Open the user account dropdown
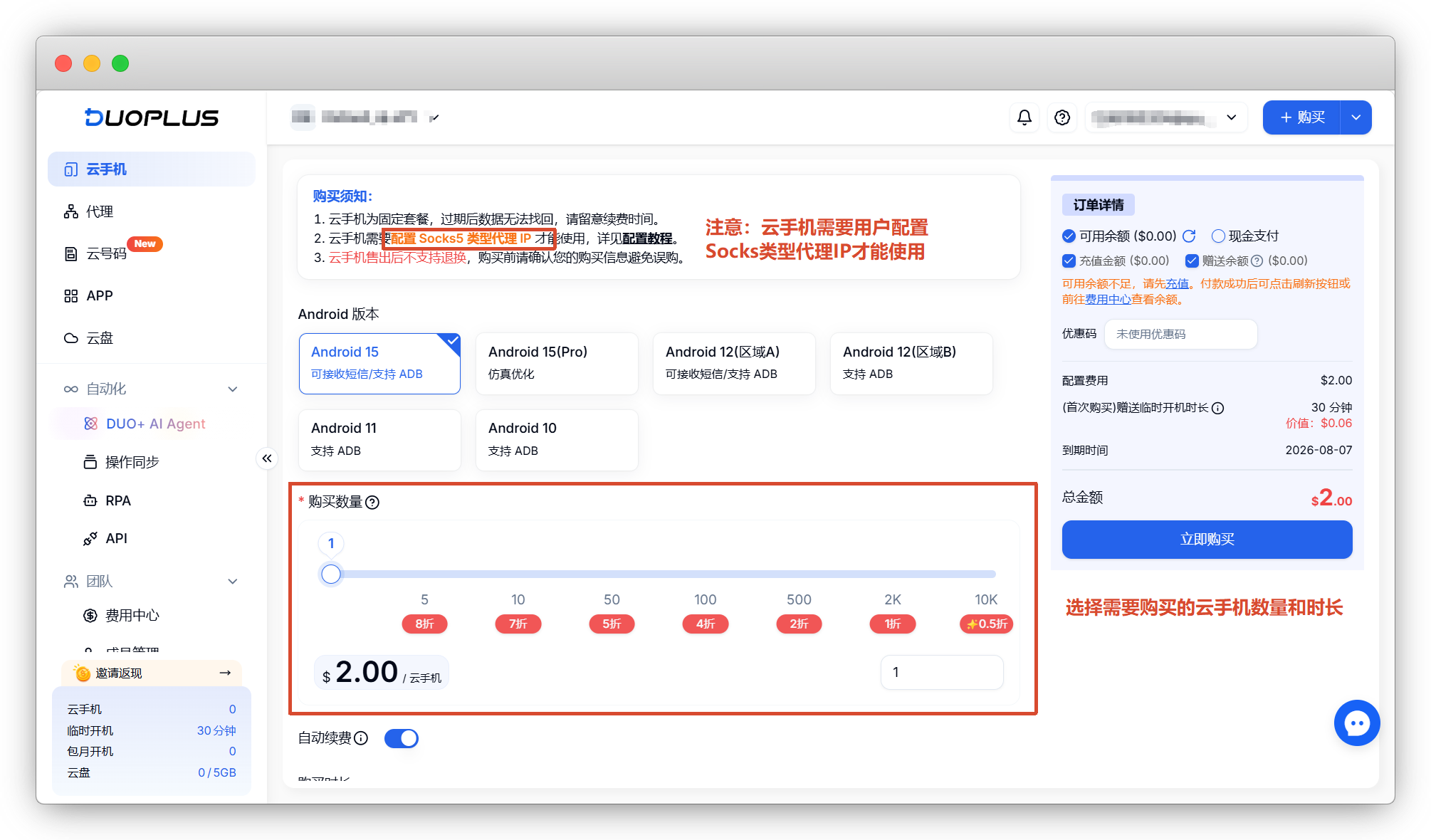 pos(1165,117)
